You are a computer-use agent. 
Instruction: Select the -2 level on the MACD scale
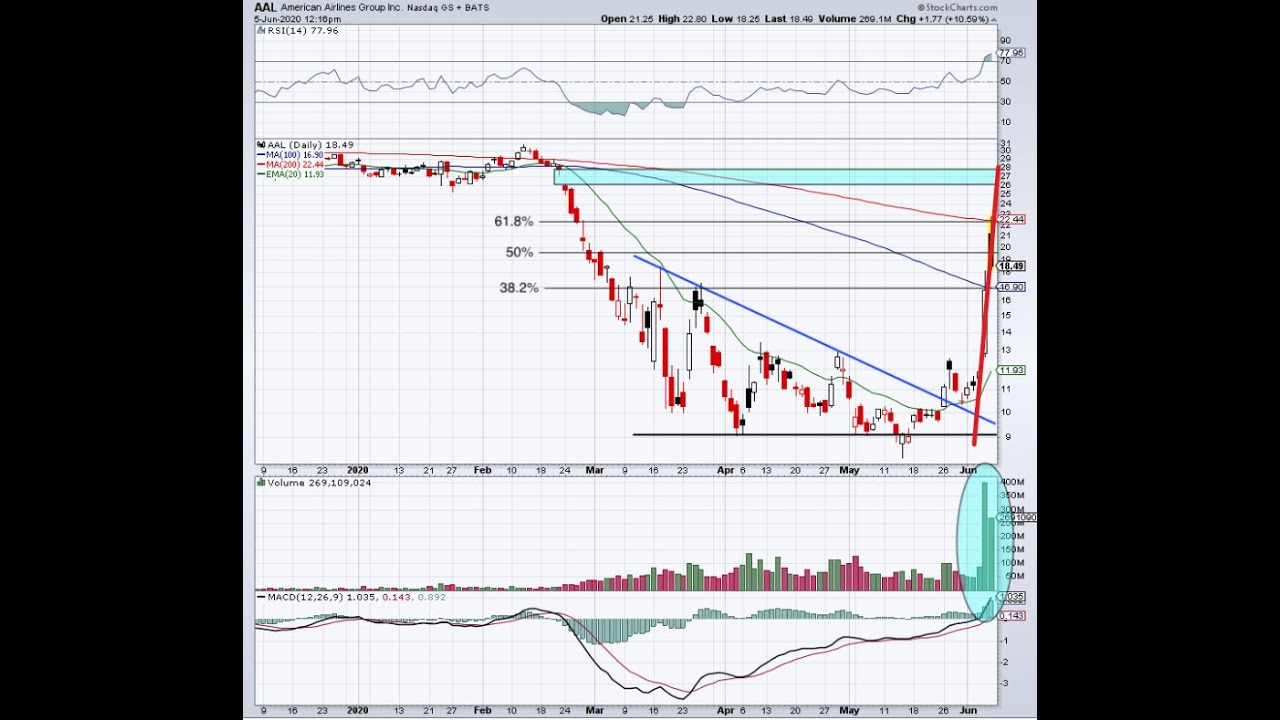(x=1004, y=662)
